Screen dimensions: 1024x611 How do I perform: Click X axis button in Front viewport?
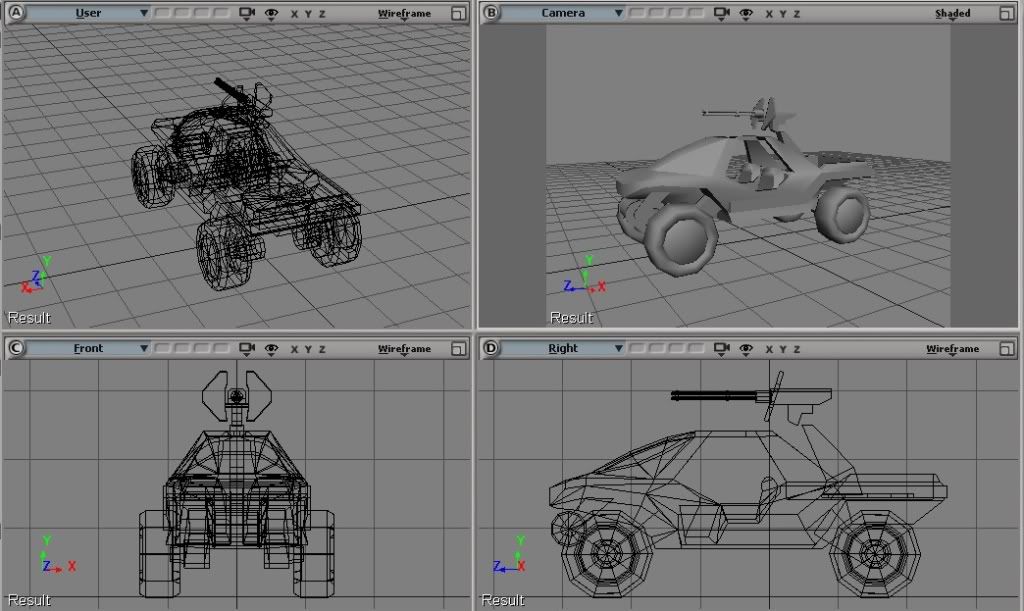point(295,349)
